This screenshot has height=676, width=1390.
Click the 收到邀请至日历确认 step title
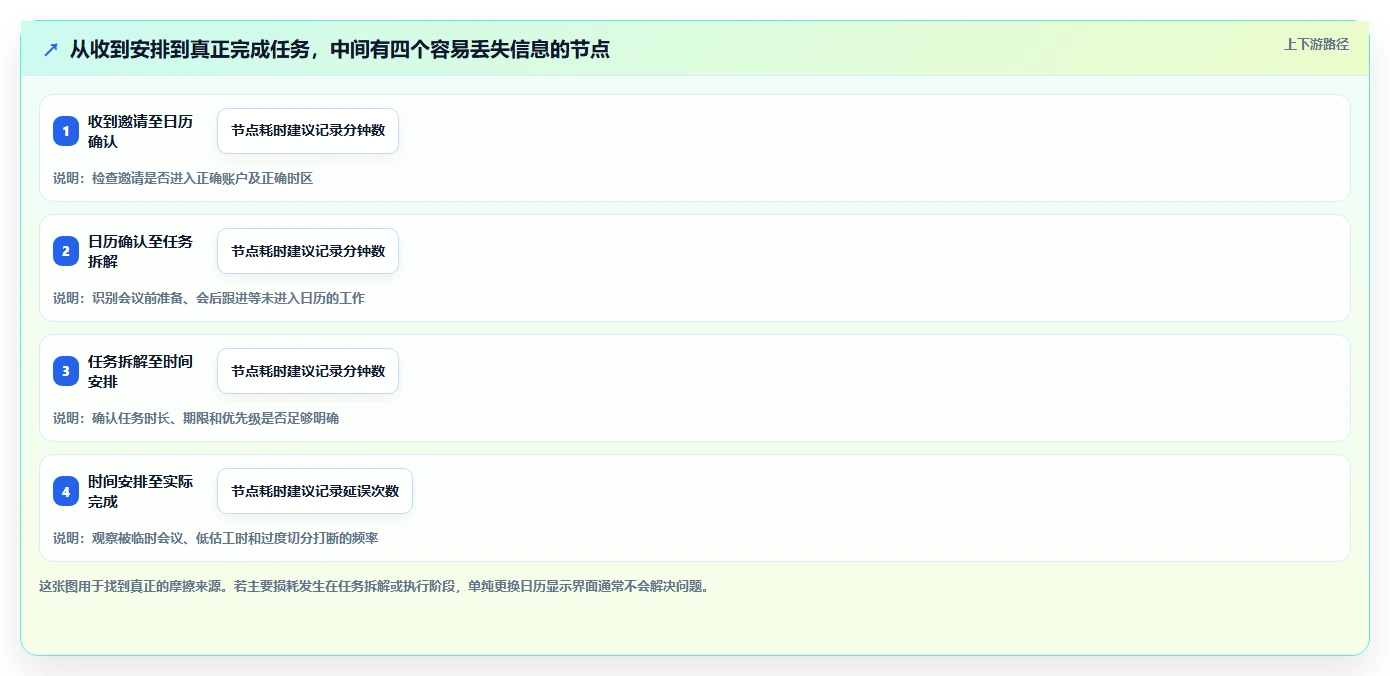pyautogui.click(x=140, y=131)
